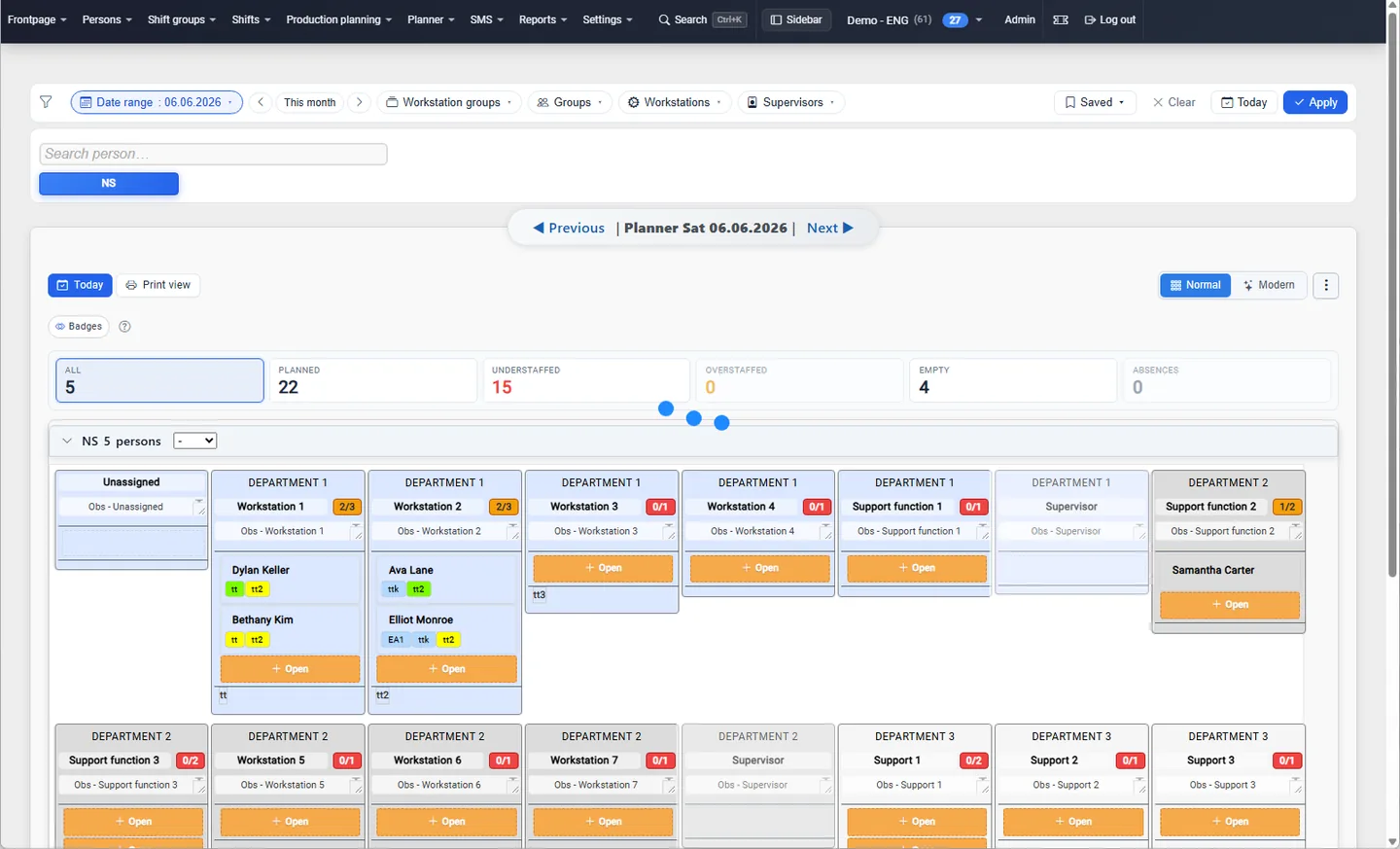Viewport: 1400px width, 849px height.
Task: Go to previous date range arrow
Action: pyautogui.click(x=261, y=102)
